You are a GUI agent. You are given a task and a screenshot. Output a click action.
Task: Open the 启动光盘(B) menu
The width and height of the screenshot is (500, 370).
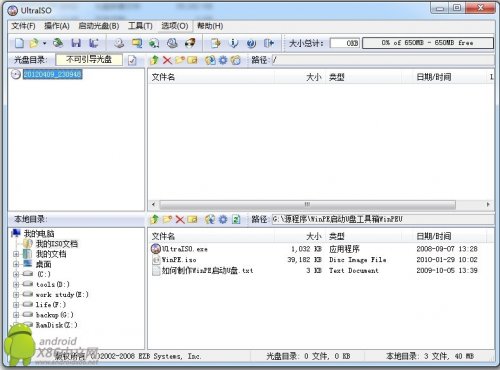point(99,26)
